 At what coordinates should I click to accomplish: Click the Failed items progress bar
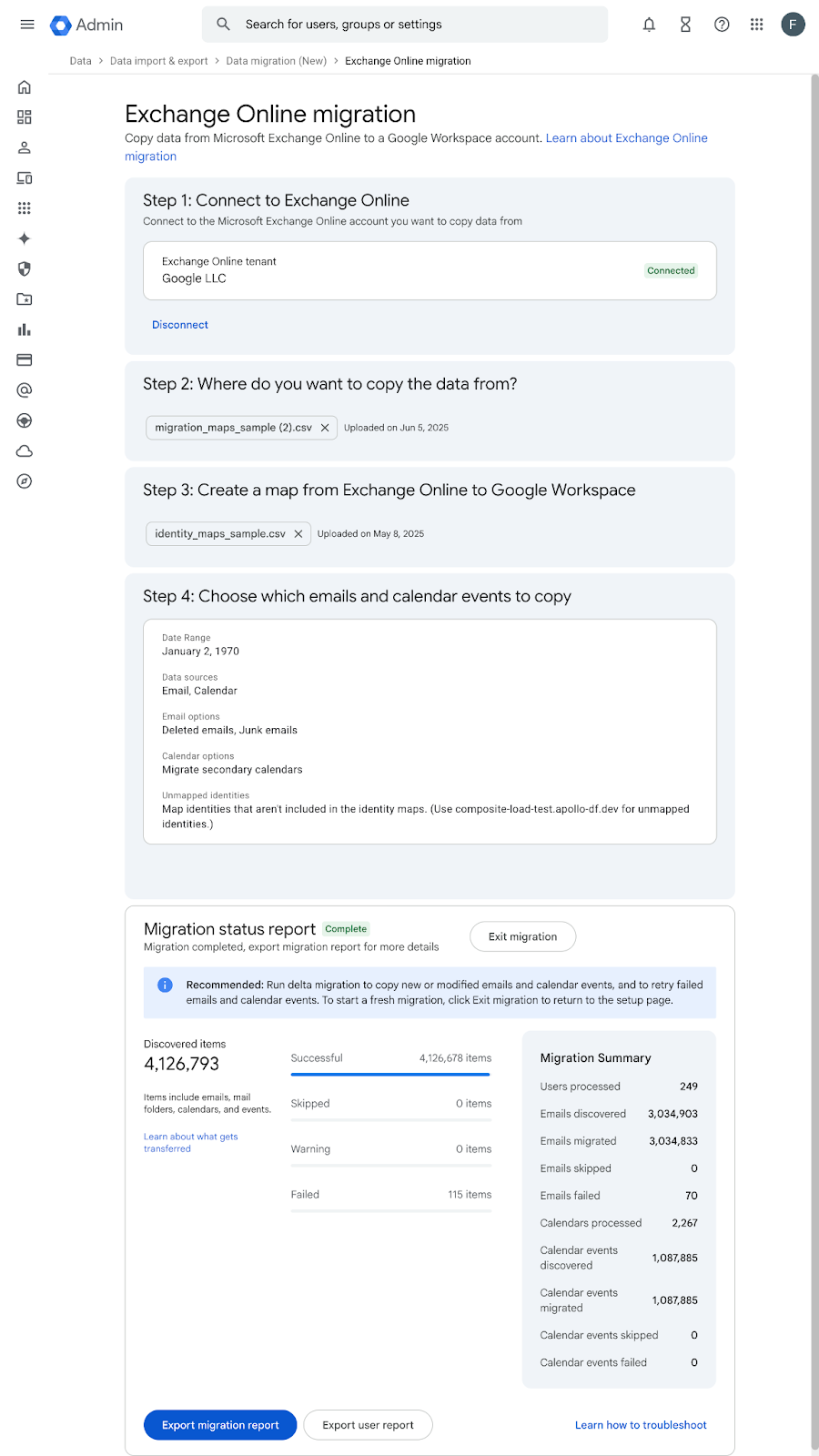[390, 1211]
